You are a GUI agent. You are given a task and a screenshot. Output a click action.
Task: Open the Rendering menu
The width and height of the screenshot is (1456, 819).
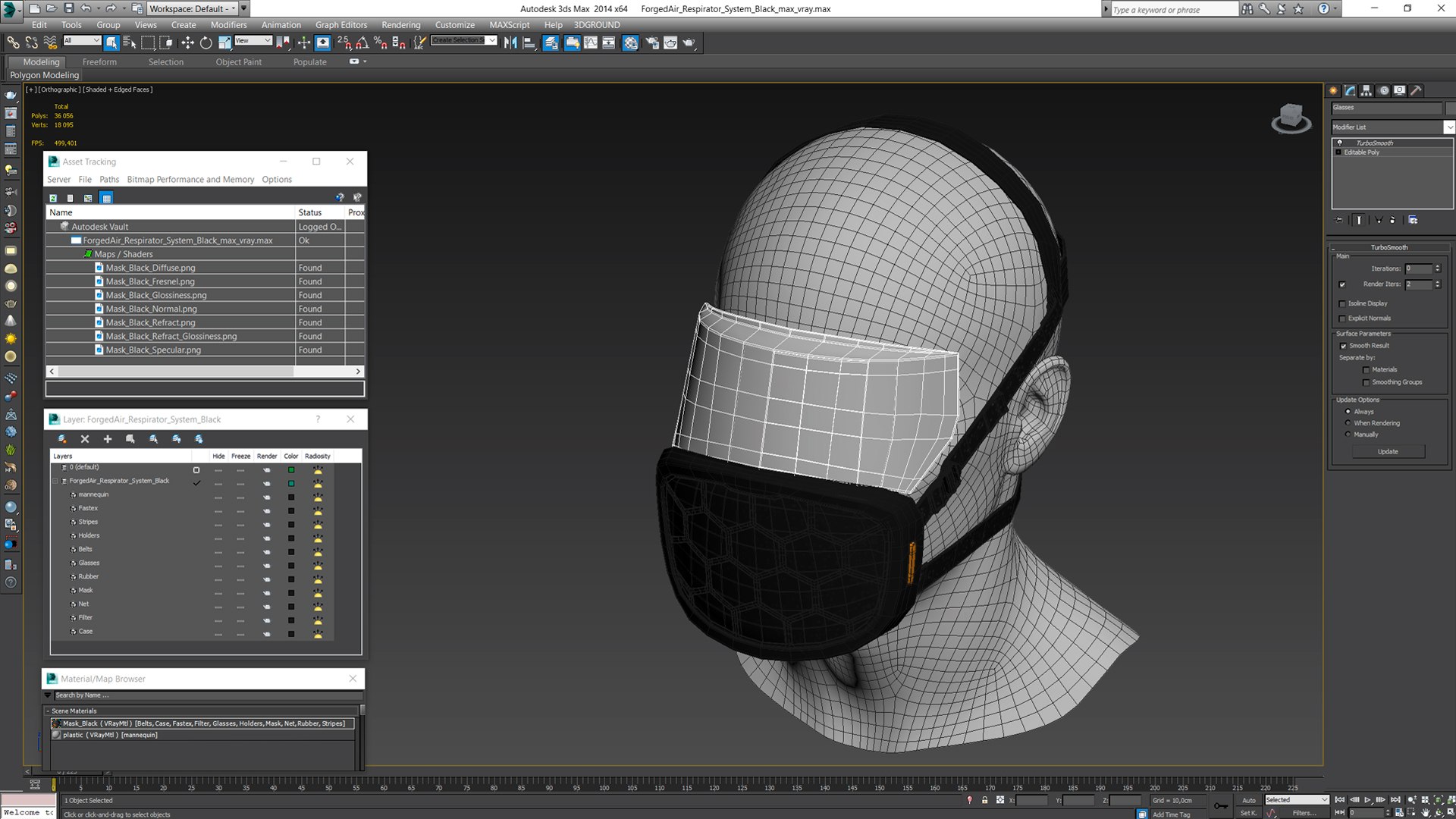pos(400,25)
